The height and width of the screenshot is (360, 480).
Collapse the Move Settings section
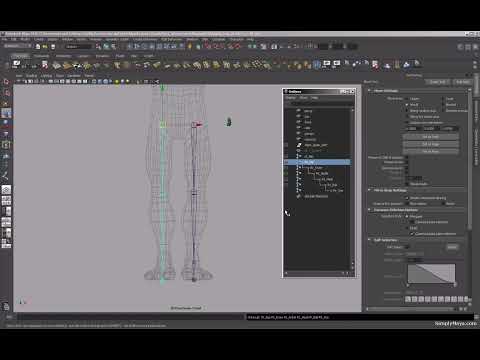click(x=369, y=91)
